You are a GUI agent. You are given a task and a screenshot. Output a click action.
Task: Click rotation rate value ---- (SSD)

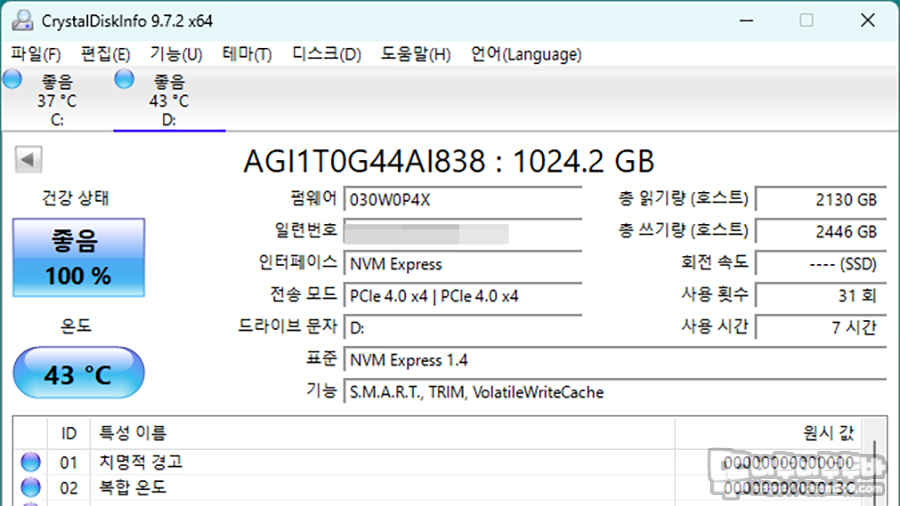[x=821, y=264]
